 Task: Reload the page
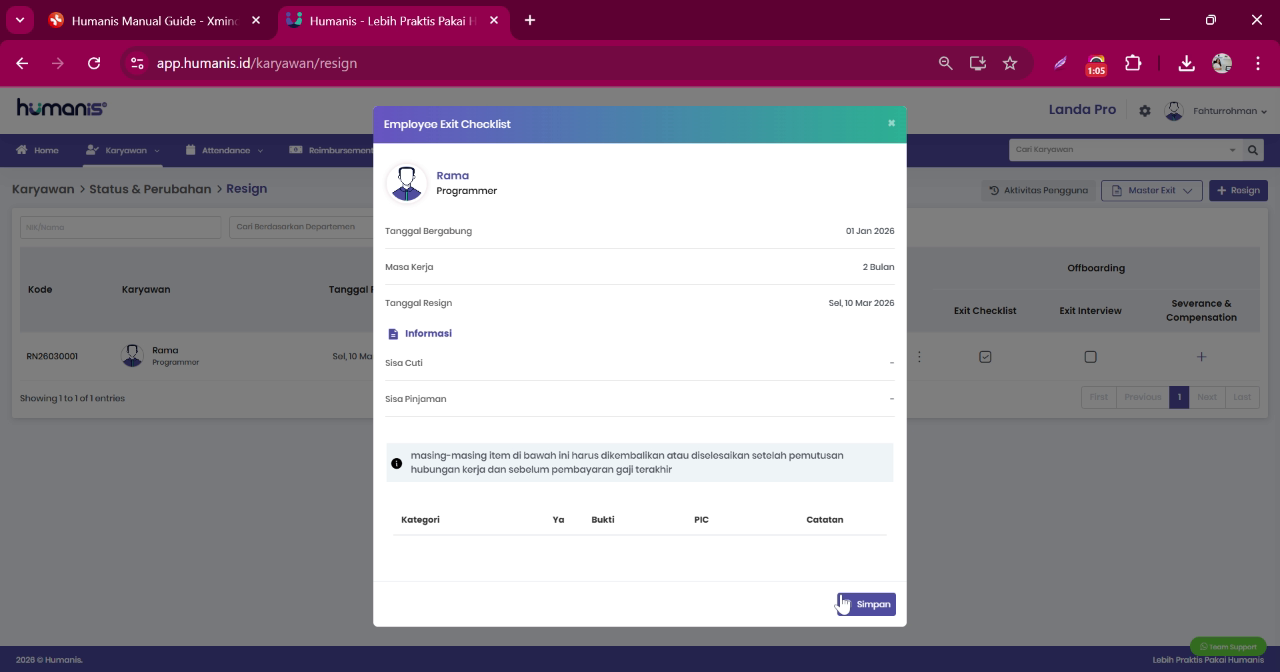click(94, 63)
